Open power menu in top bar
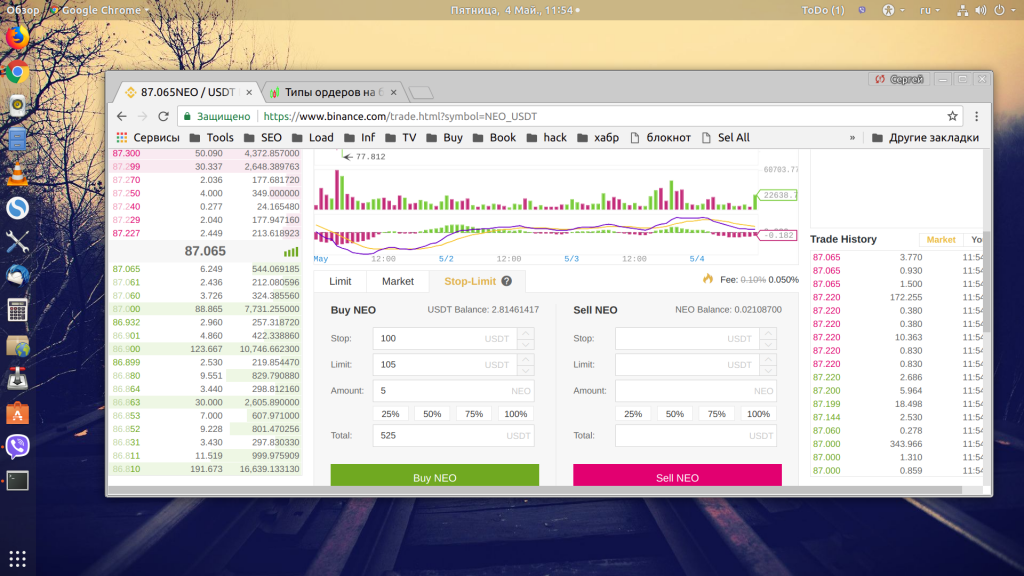Screen dimensions: 1024x576 click(x=1004, y=10)
